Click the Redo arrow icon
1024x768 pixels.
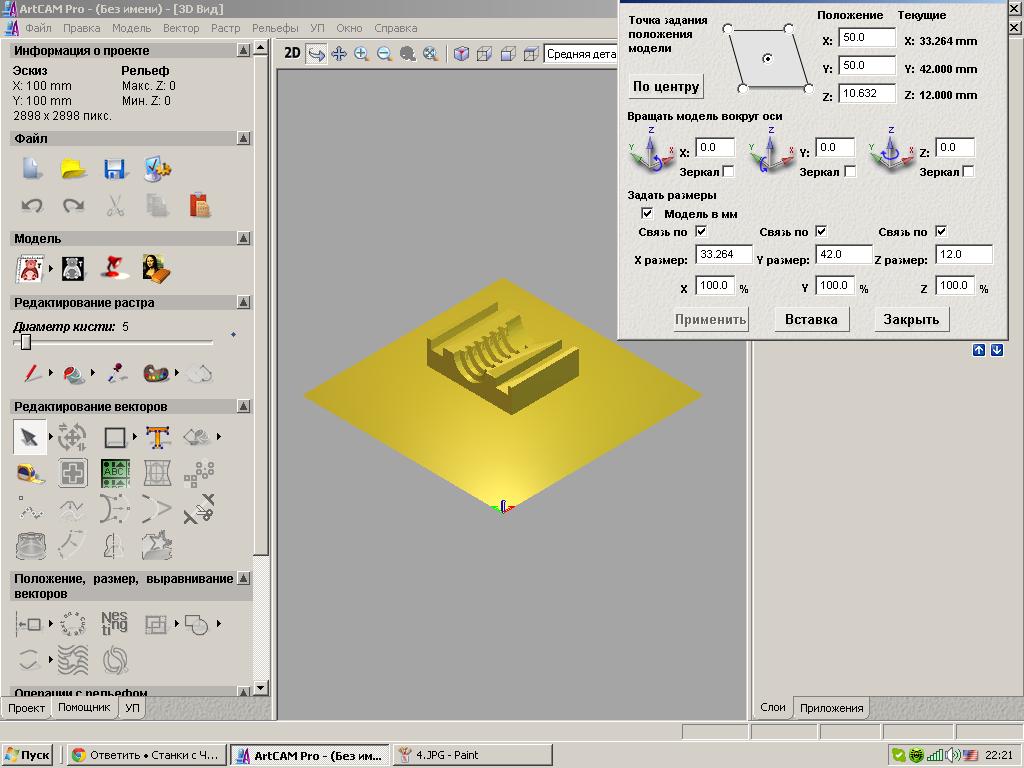click(73, 206)
